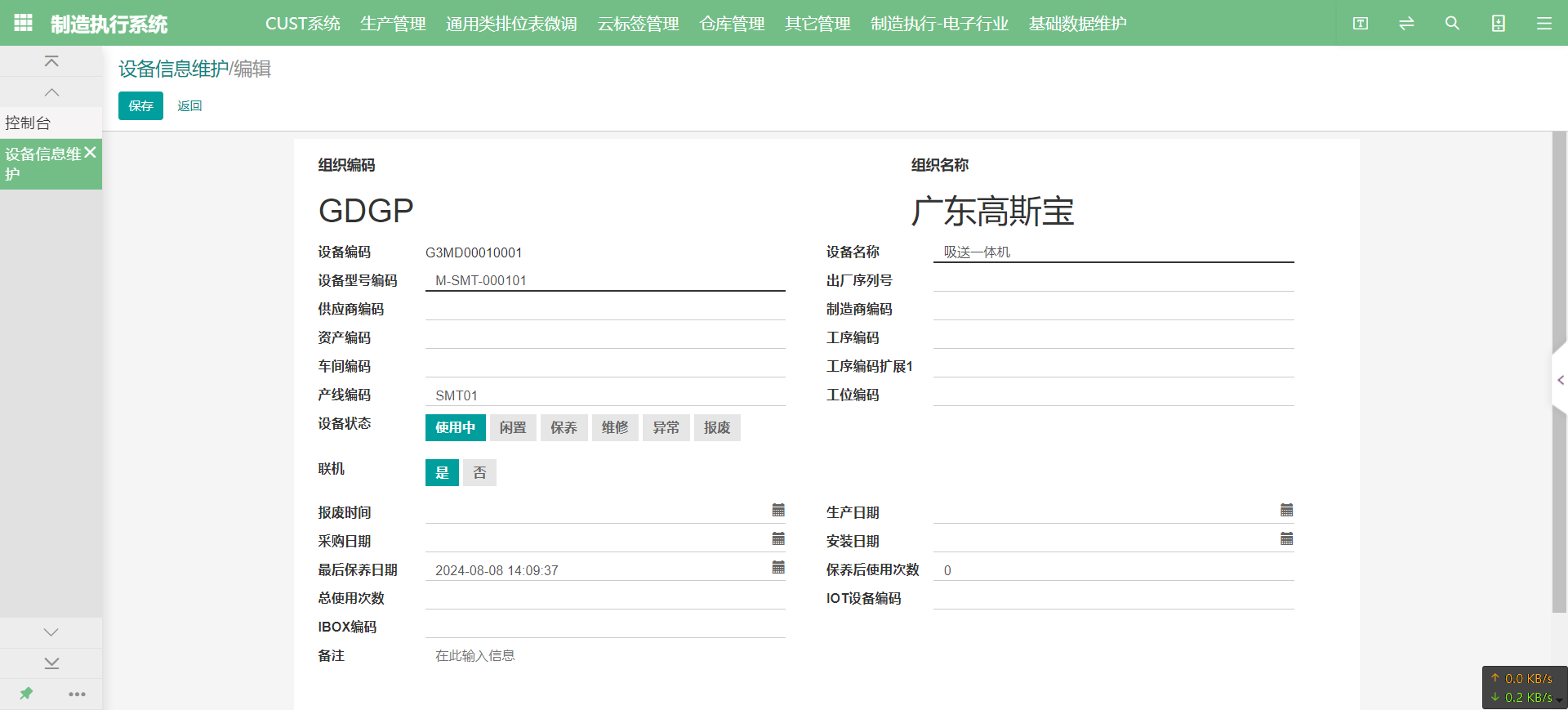1568x710 pixels.
Task: Open the 基础数据维护 menu
Action: pos(1077,24)
